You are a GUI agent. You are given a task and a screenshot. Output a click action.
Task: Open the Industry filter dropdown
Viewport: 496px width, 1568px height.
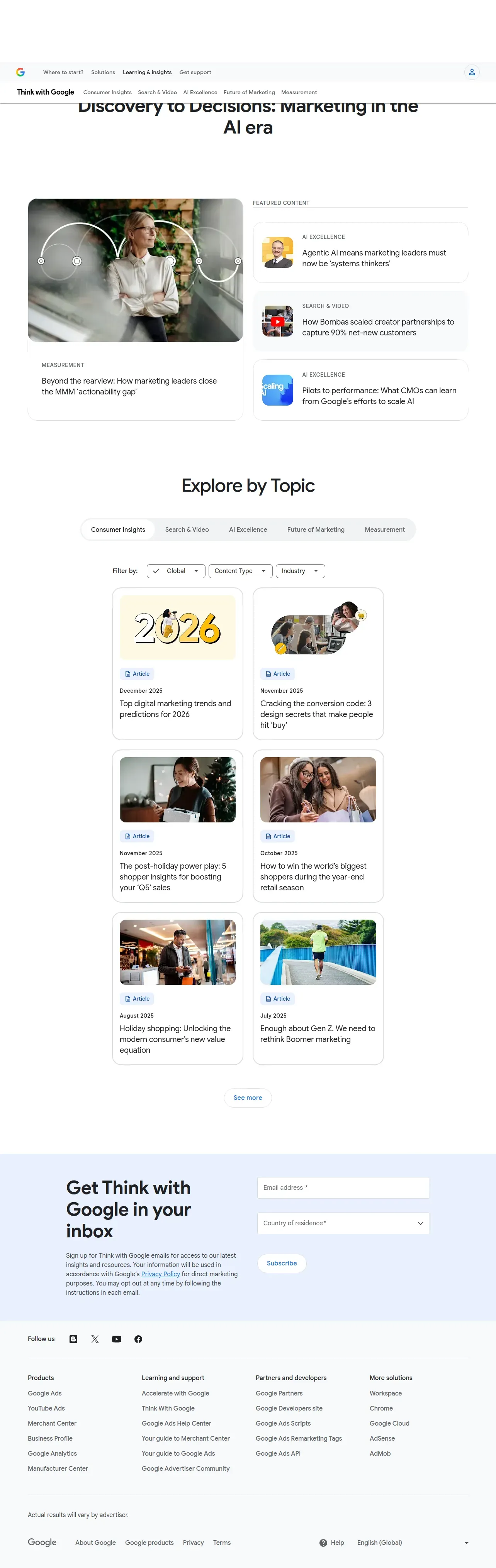pos(300,571)
